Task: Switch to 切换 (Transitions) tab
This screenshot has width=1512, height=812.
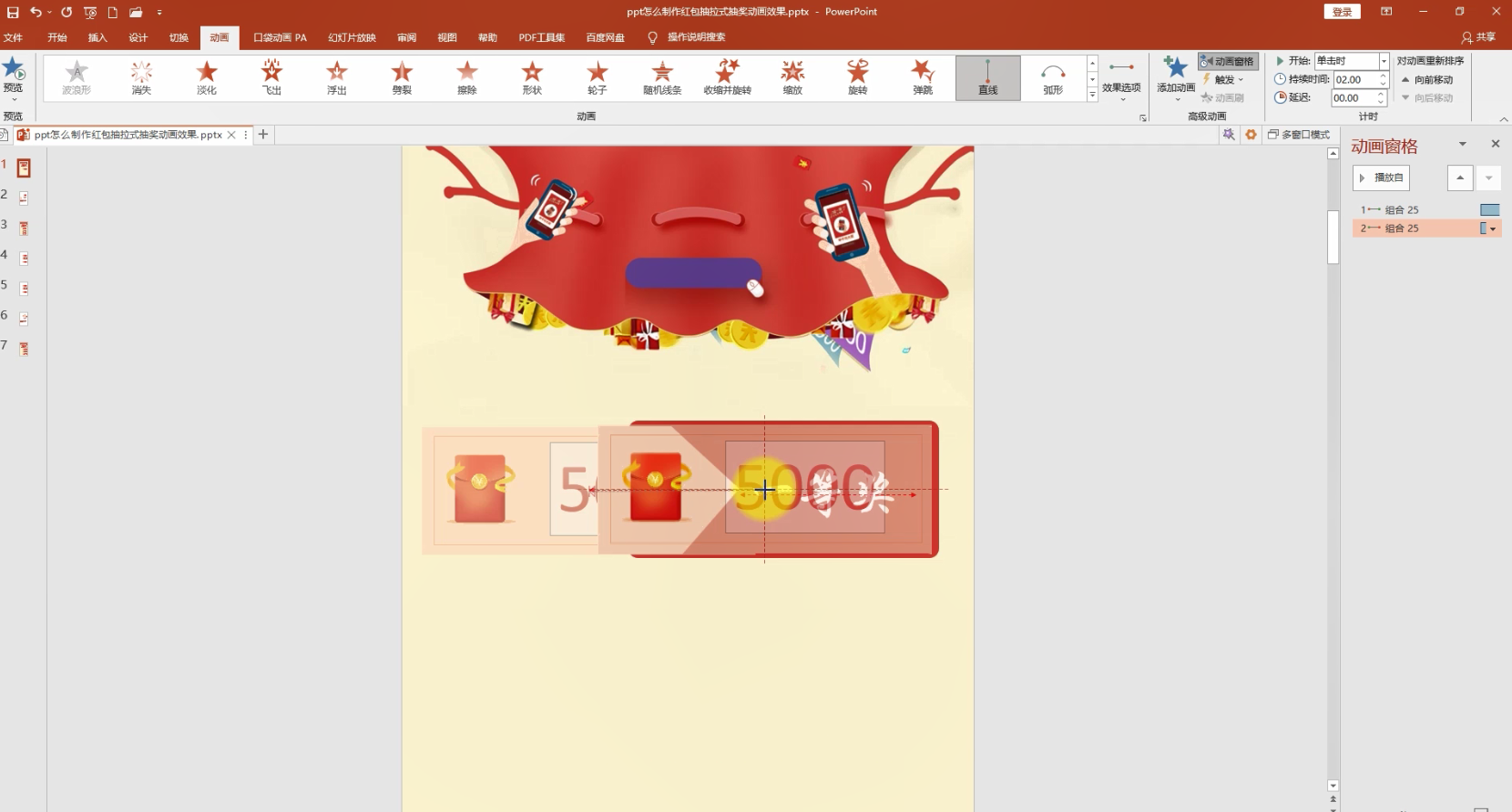Action: [179, 37]
